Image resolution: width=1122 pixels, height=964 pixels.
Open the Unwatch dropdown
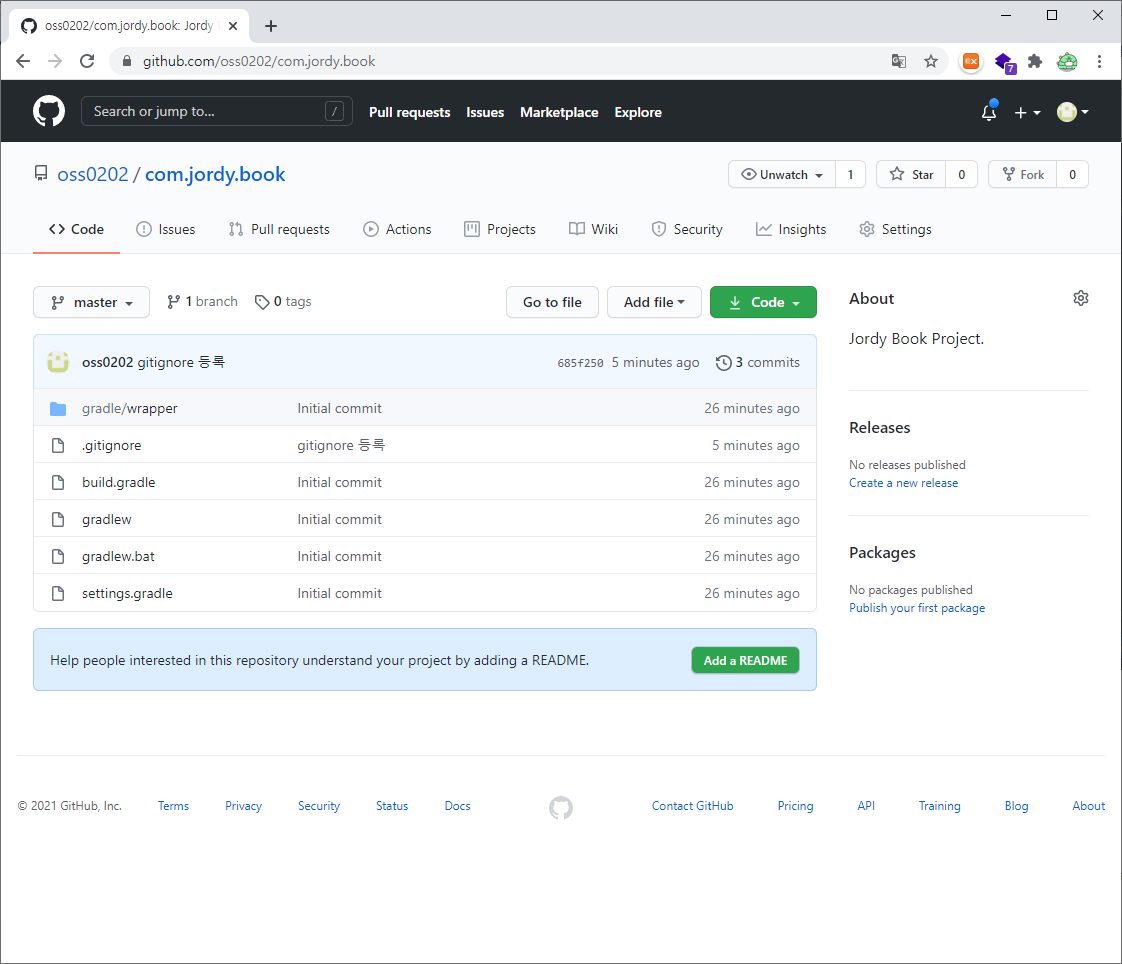pyautogui.click(x=782, y=175)
